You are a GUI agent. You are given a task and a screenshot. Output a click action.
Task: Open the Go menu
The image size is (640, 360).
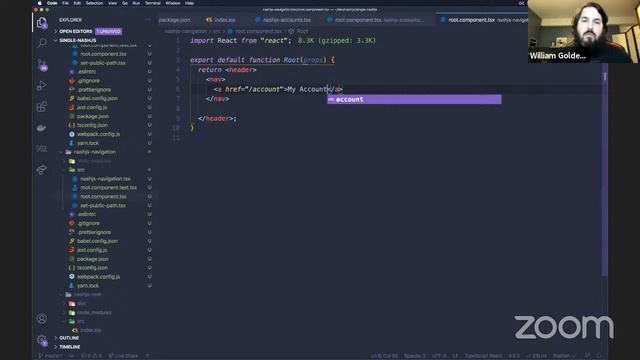click(x=125, y=3)
